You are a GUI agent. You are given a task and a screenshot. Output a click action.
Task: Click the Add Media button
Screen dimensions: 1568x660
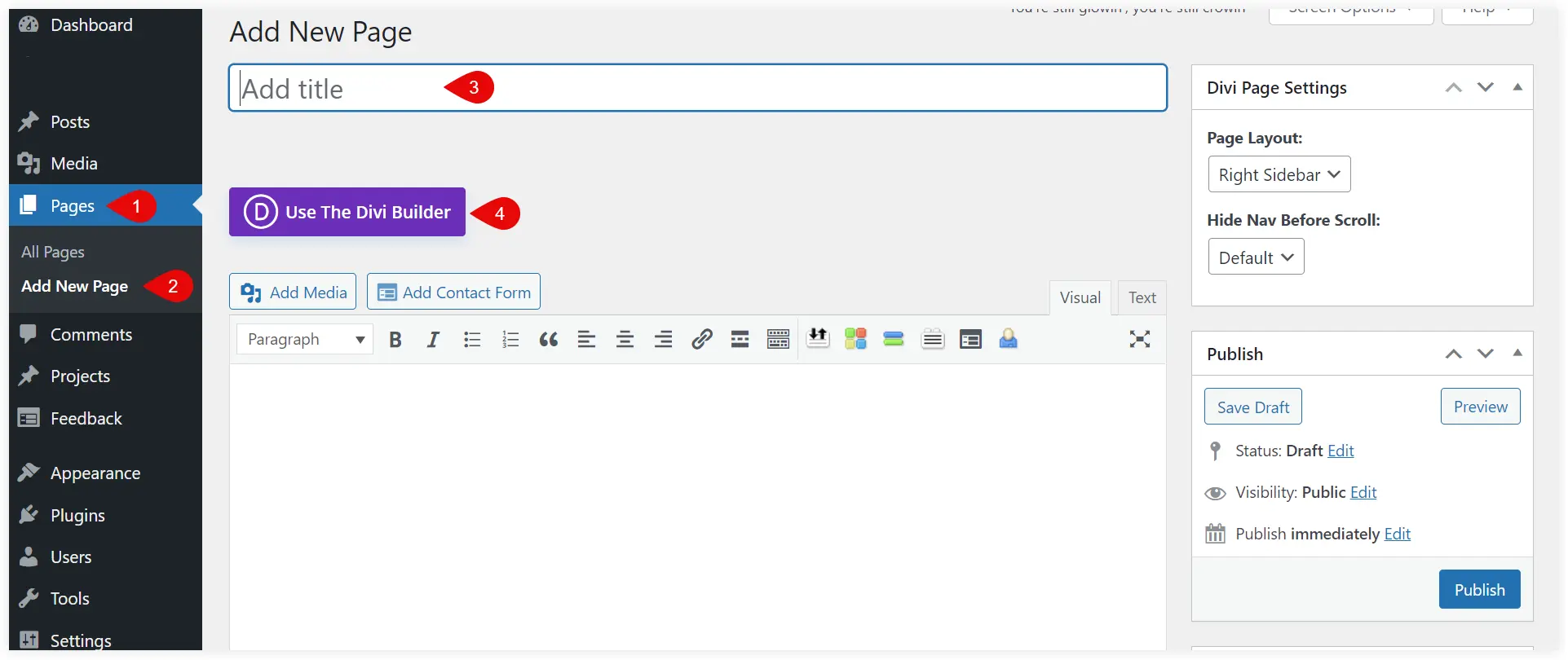[293, 292]
